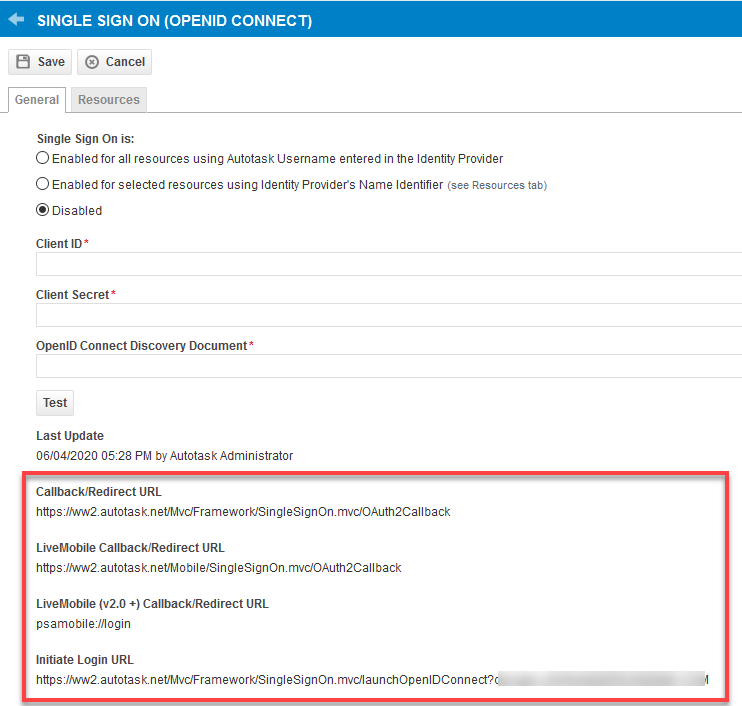Focus the Client Secret input field
The height and width of the screenshot is (706, 742).
pos(389,315)
